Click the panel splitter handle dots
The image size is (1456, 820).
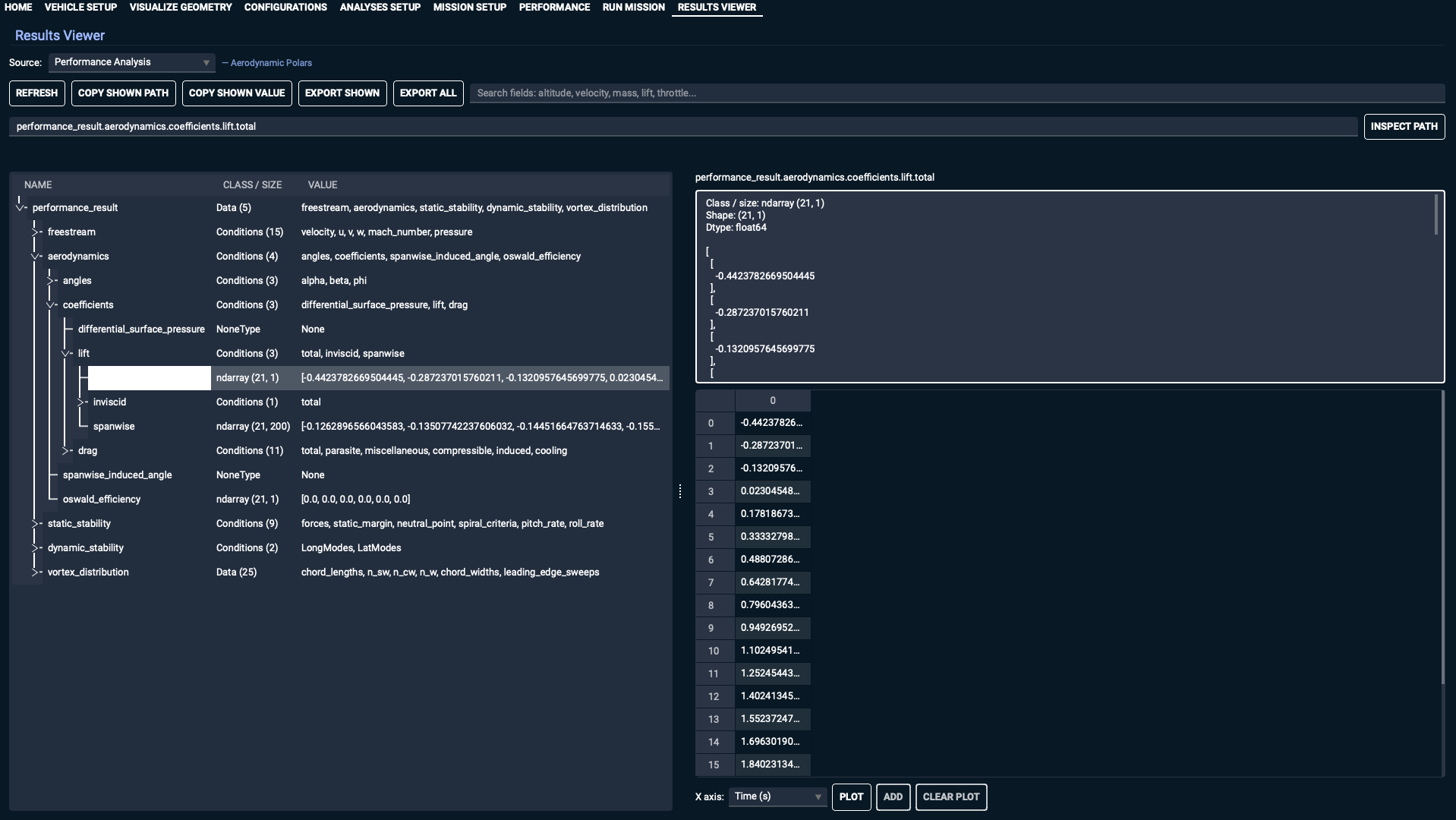coord(680,491)
